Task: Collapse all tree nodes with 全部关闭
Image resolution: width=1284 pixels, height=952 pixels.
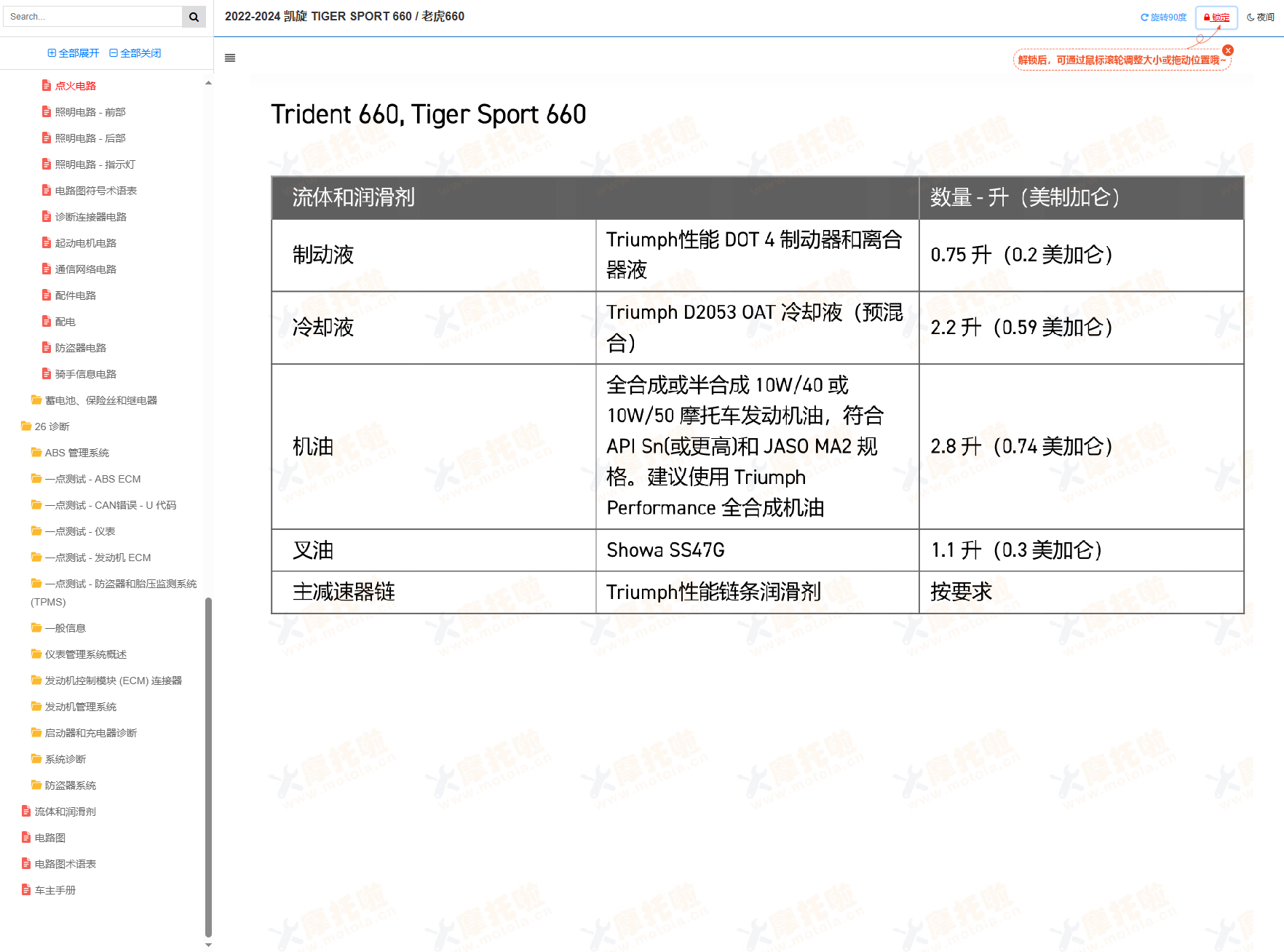Action: pos(135,53)
